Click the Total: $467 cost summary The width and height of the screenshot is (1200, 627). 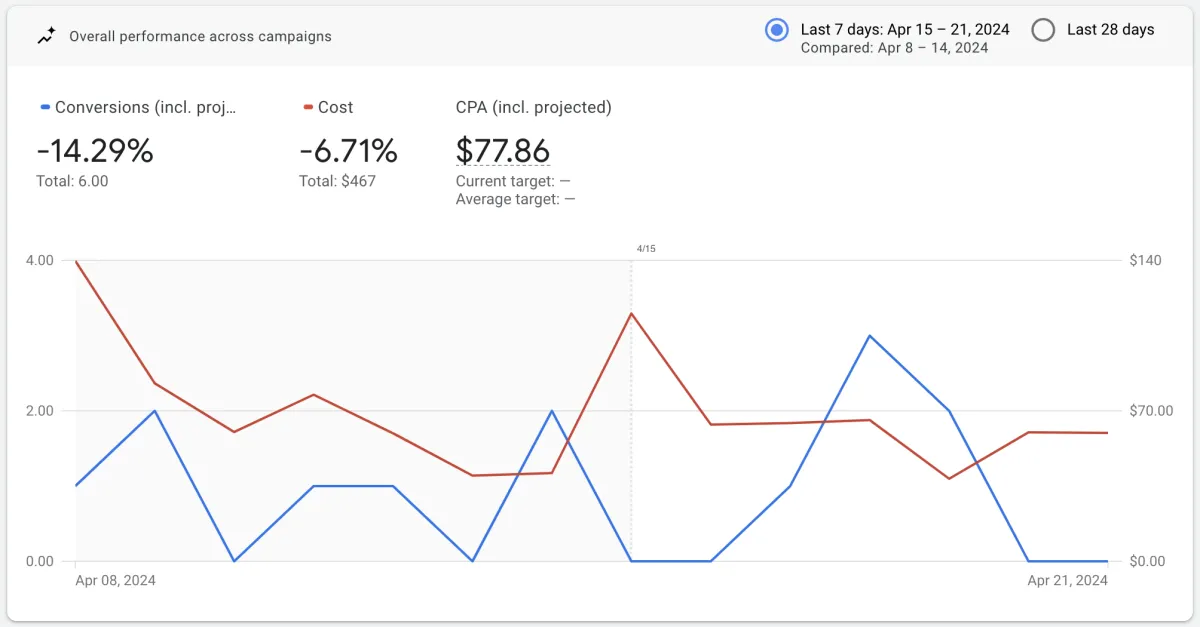point(337,181)
